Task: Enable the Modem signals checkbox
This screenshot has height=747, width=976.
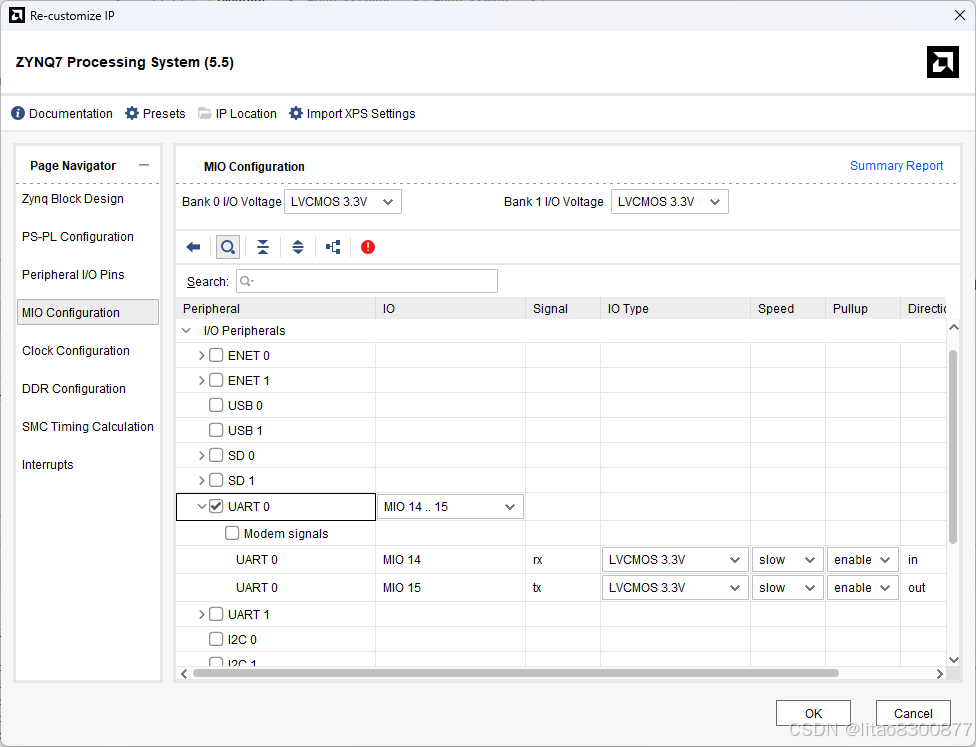Action: pyautogui.click(x=232, y=533)
